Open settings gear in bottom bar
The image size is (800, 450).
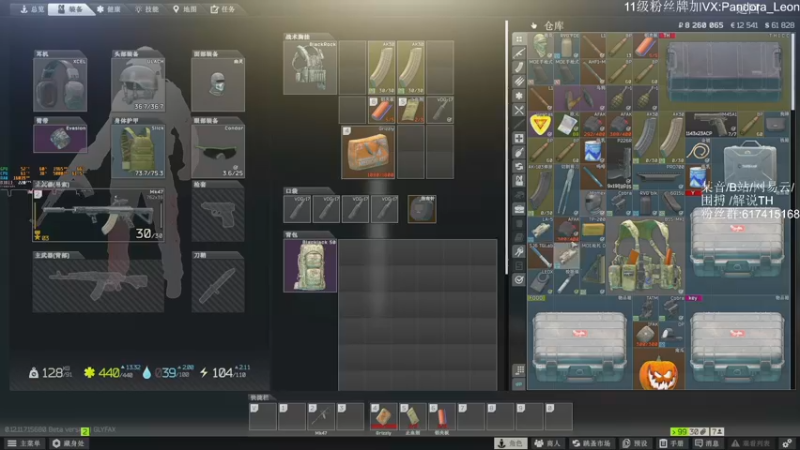787,443
